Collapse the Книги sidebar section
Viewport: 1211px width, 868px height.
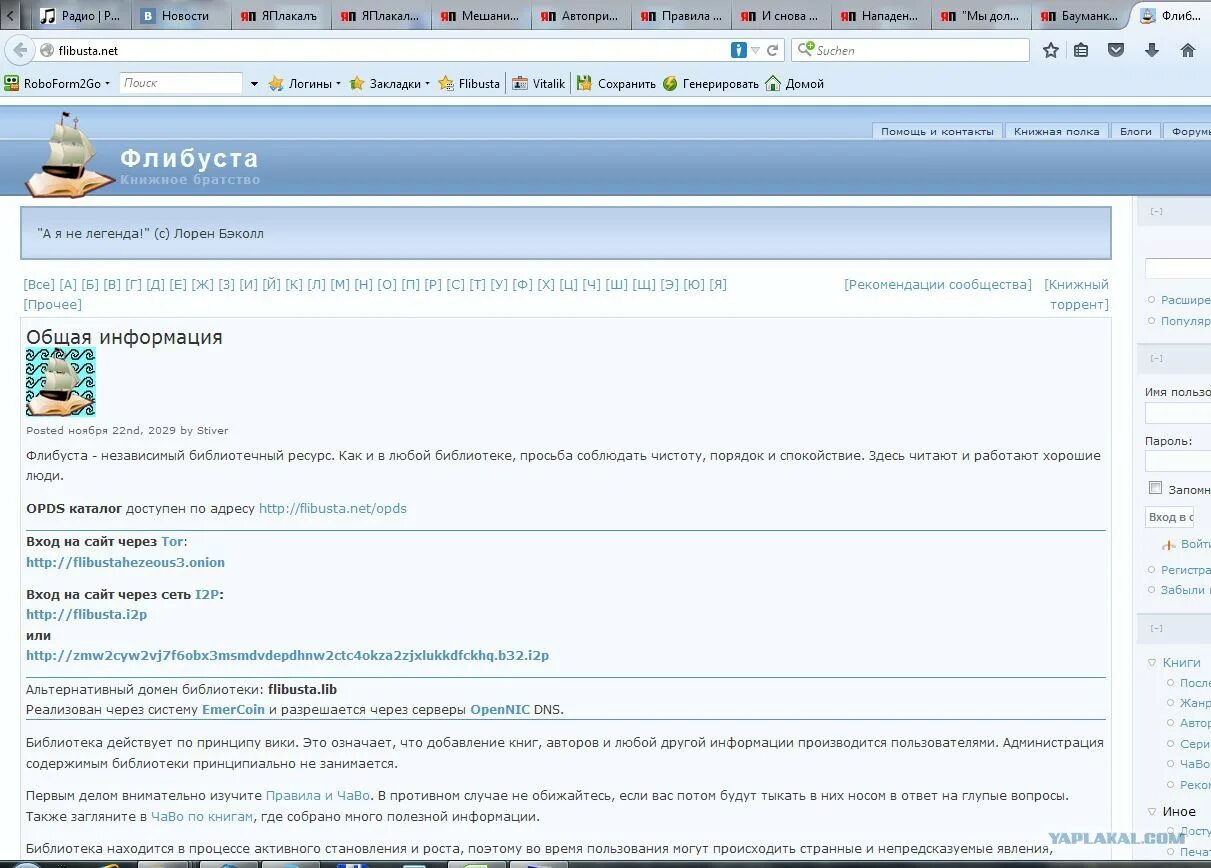pos(1151,663)
